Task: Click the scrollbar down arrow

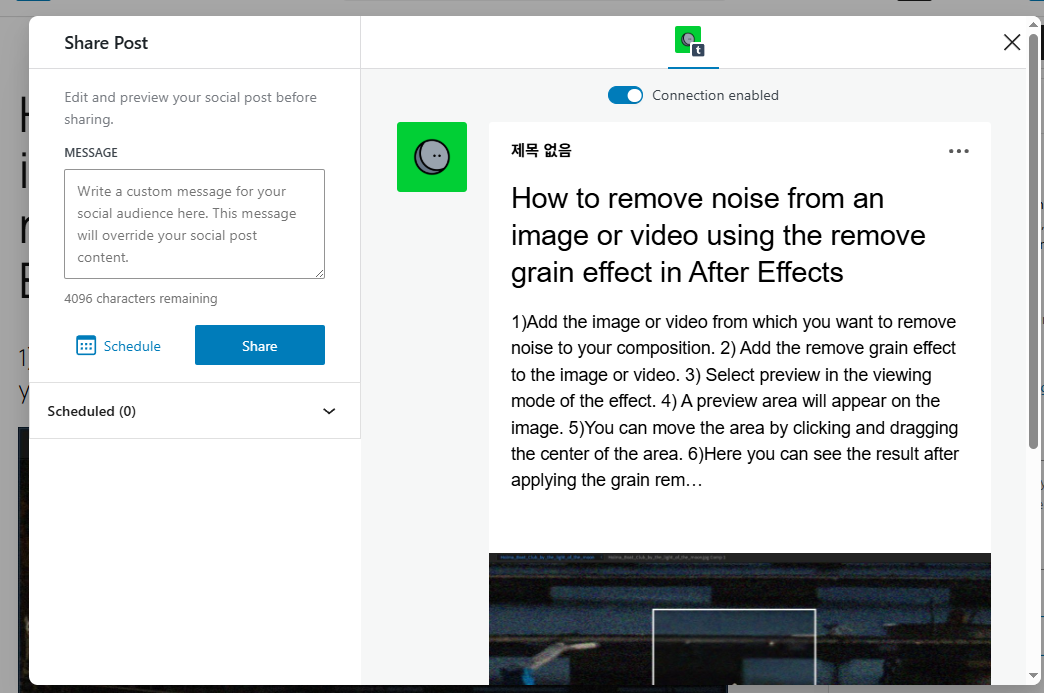Action: point(1033,675)
